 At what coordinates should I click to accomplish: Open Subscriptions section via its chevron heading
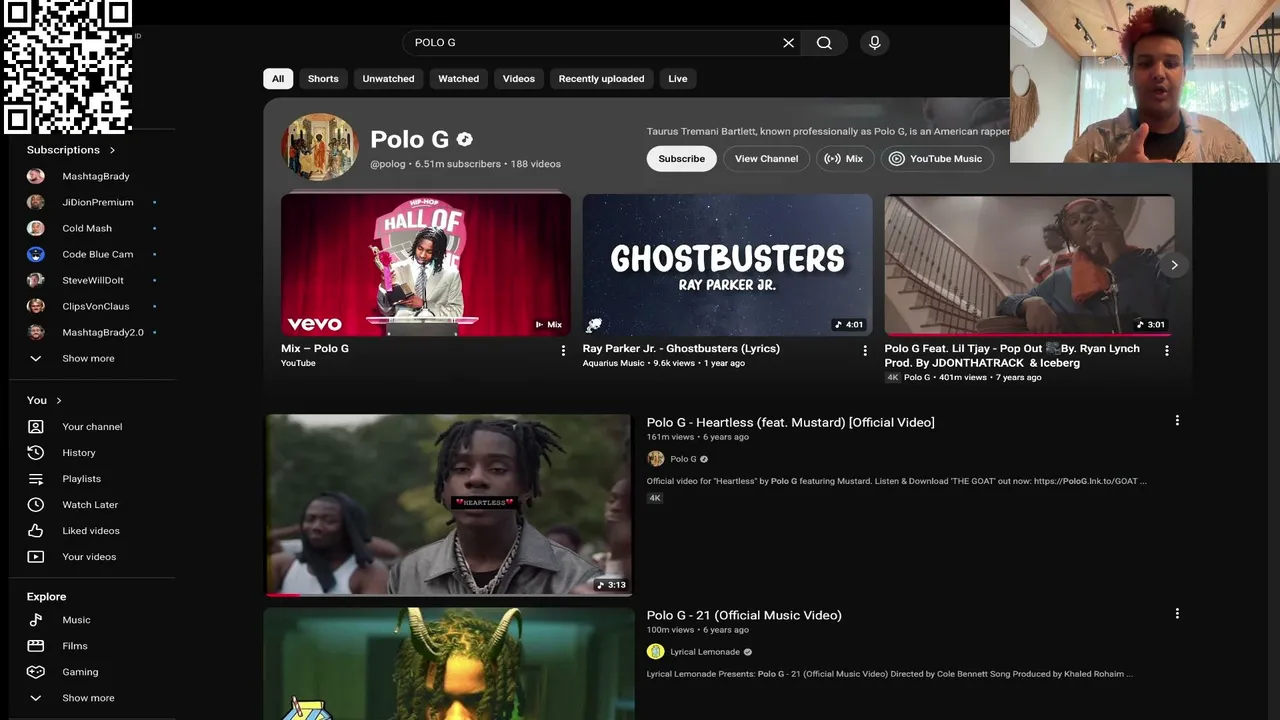click(x=71, y=150)
